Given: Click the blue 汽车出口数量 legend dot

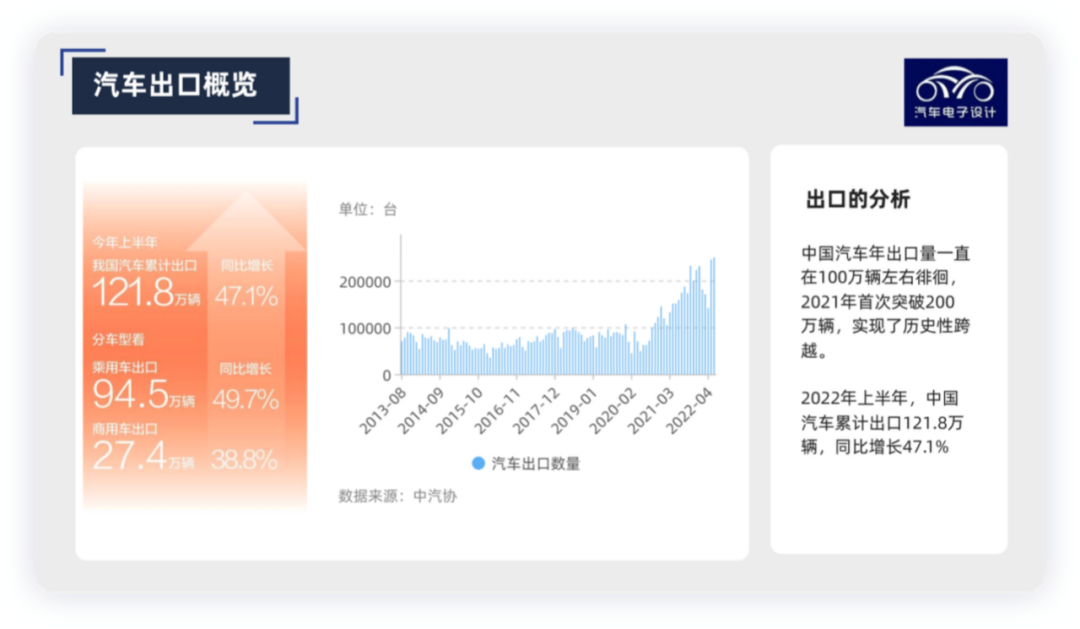Looking at the screenshot, I should 478,464.
